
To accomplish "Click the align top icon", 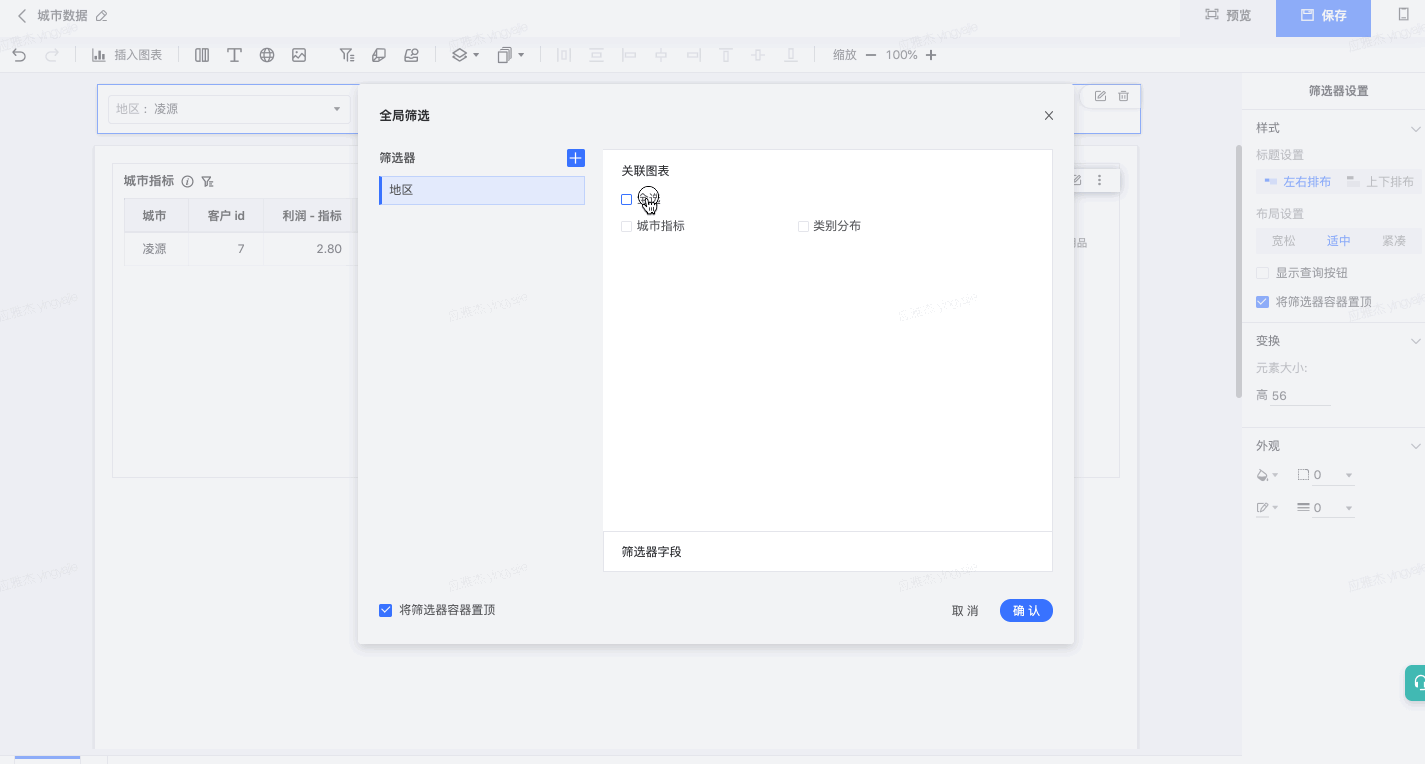I will (726, 55).
